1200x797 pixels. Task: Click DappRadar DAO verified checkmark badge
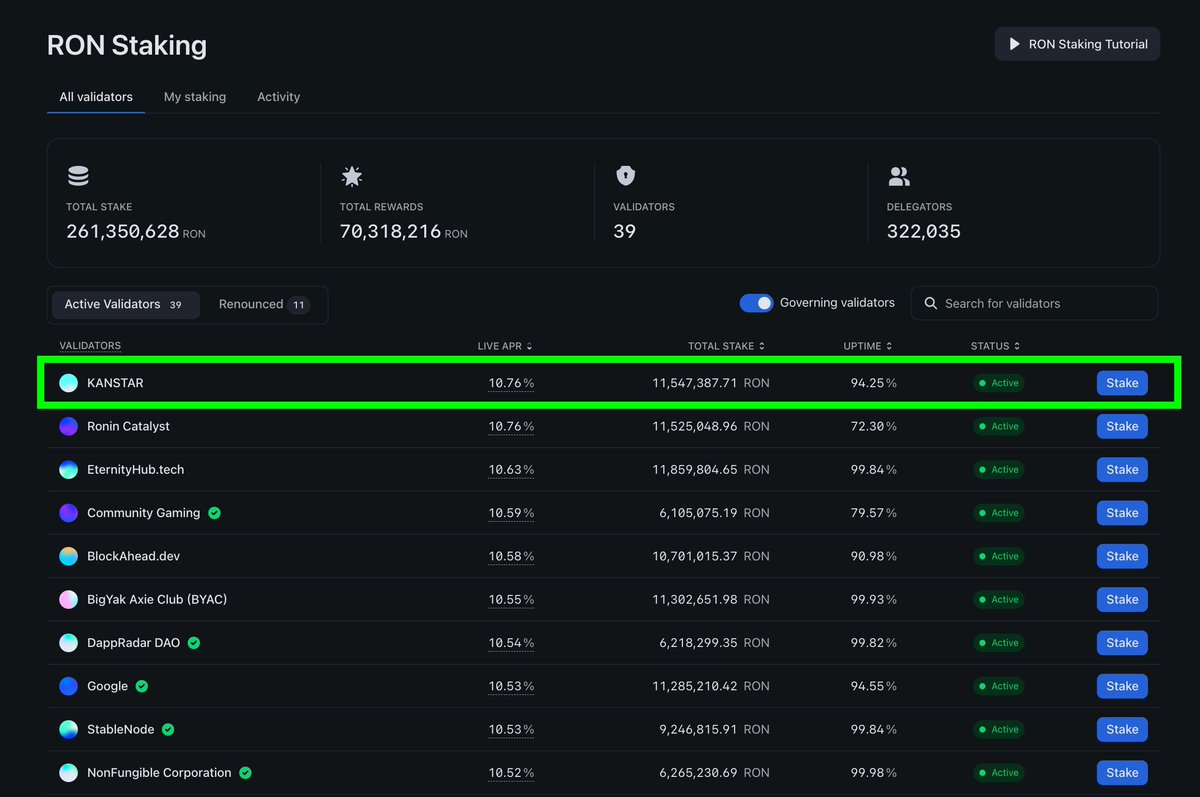pyautogui.click(x=194, y=643)
